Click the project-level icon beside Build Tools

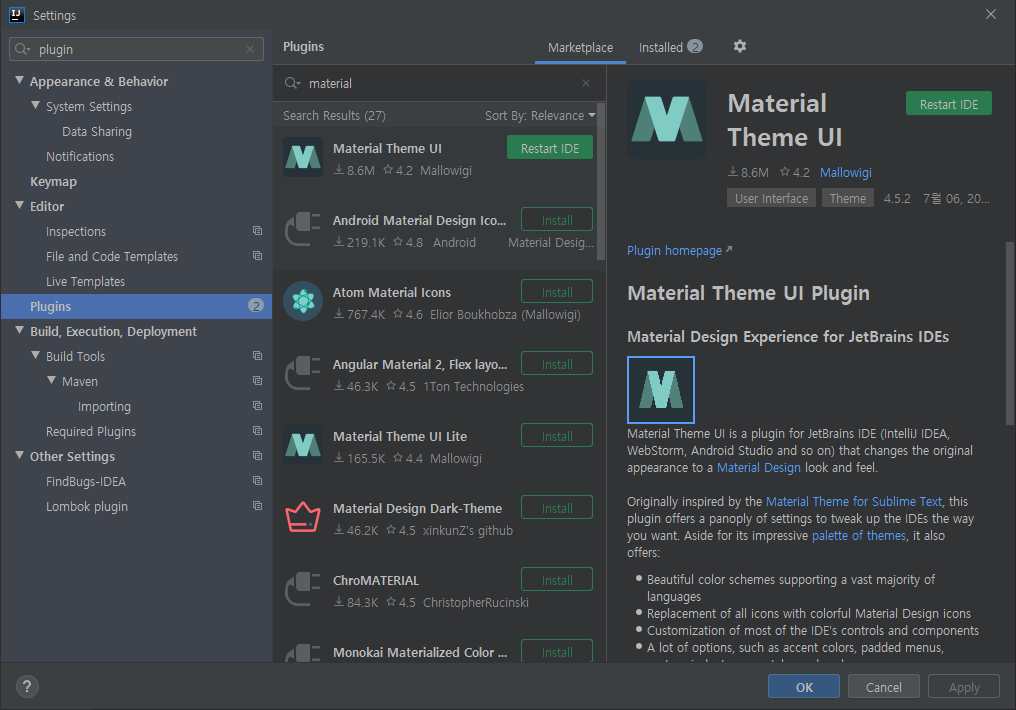pyautogui.click(x=257, y=356)
